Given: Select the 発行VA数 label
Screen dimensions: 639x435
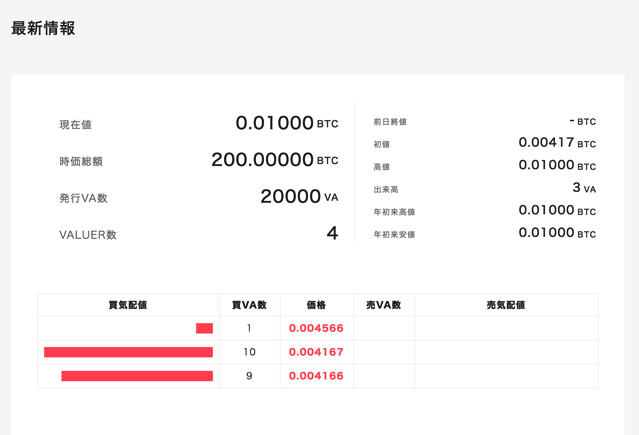Looking at the screenshot, I should tap(84, 198).
